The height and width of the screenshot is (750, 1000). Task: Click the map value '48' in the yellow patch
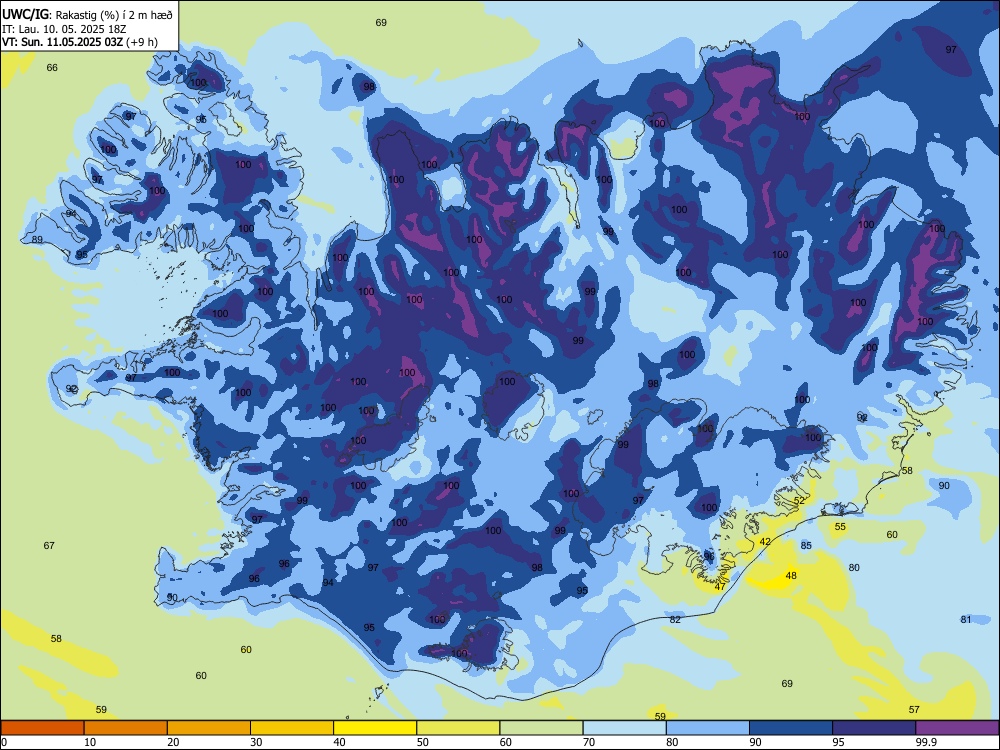791,575
